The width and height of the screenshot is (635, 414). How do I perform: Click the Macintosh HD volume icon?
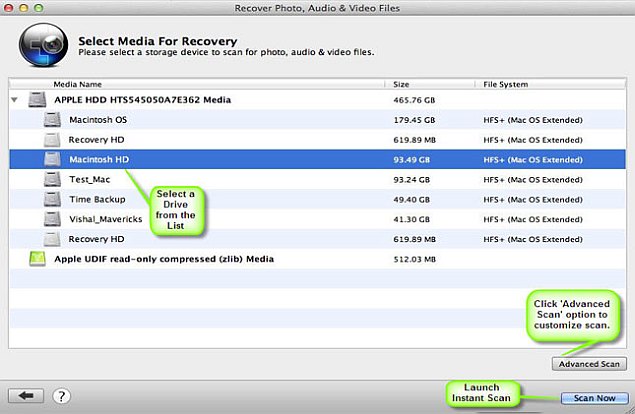[x=52, y=160]
